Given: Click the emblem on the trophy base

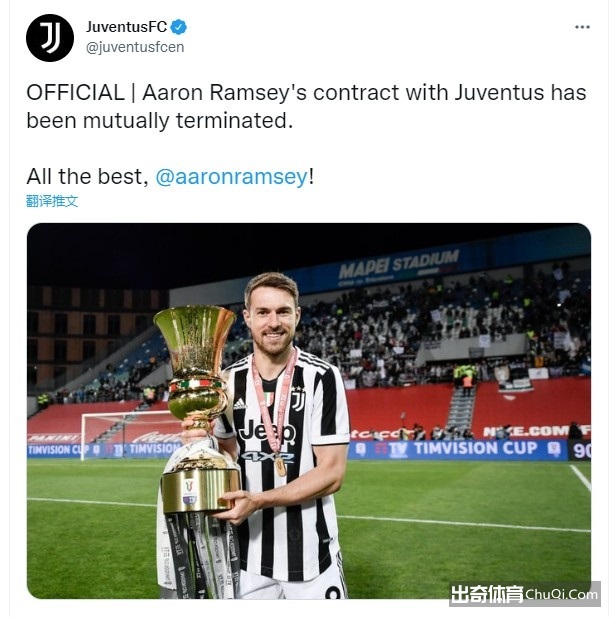Looking at the screenshot, I should [190, 492].
